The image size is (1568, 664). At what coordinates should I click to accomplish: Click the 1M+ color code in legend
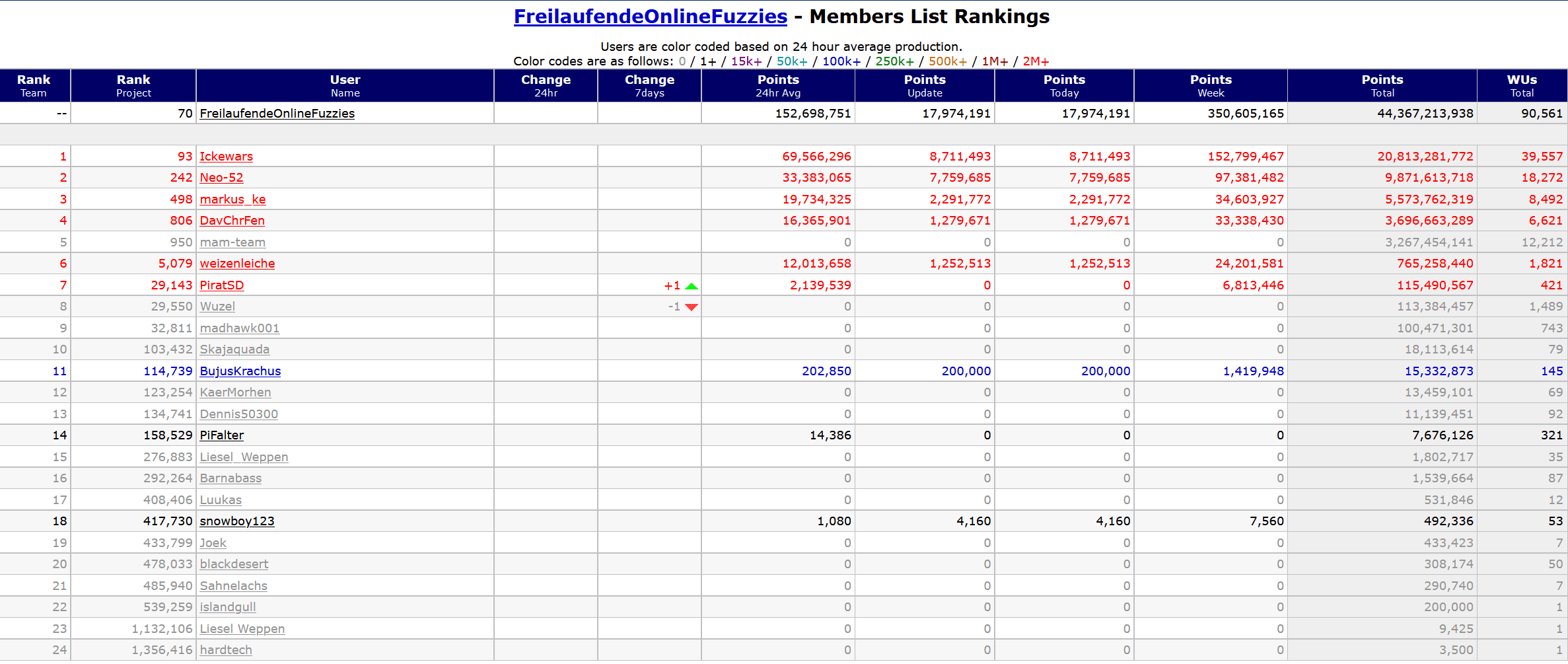click(x=995, y=61)
